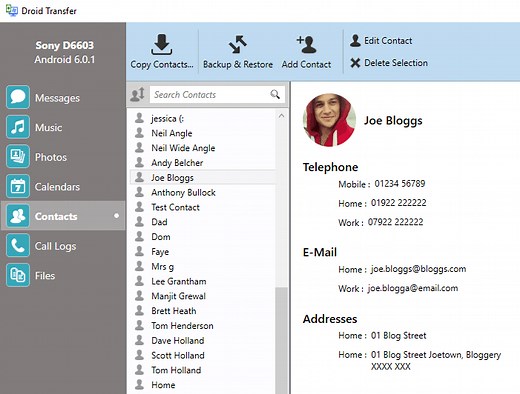Open the Calendars section icon
Image resolution: width=520 pixels, height=394 pixels.
click(x=18, y=186)
